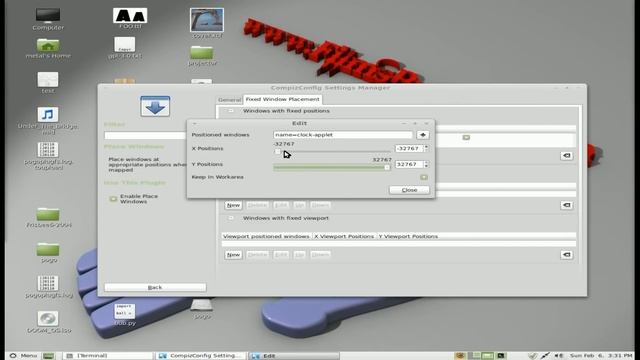Click the Viewport positioned windows column header
640x360 pixels.
266,236
